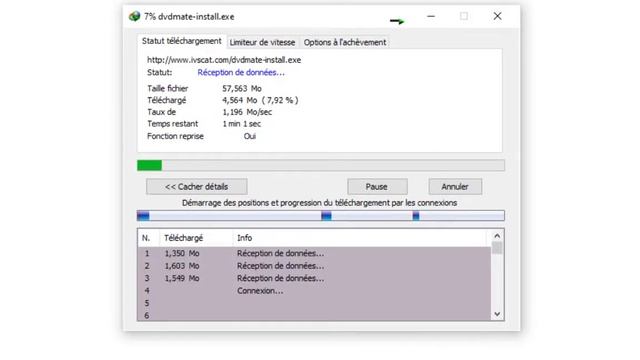The height and width of the screenshot is (360, 640).
Task: Click the scroll down arrow in connections list
Action: point(497,314)
